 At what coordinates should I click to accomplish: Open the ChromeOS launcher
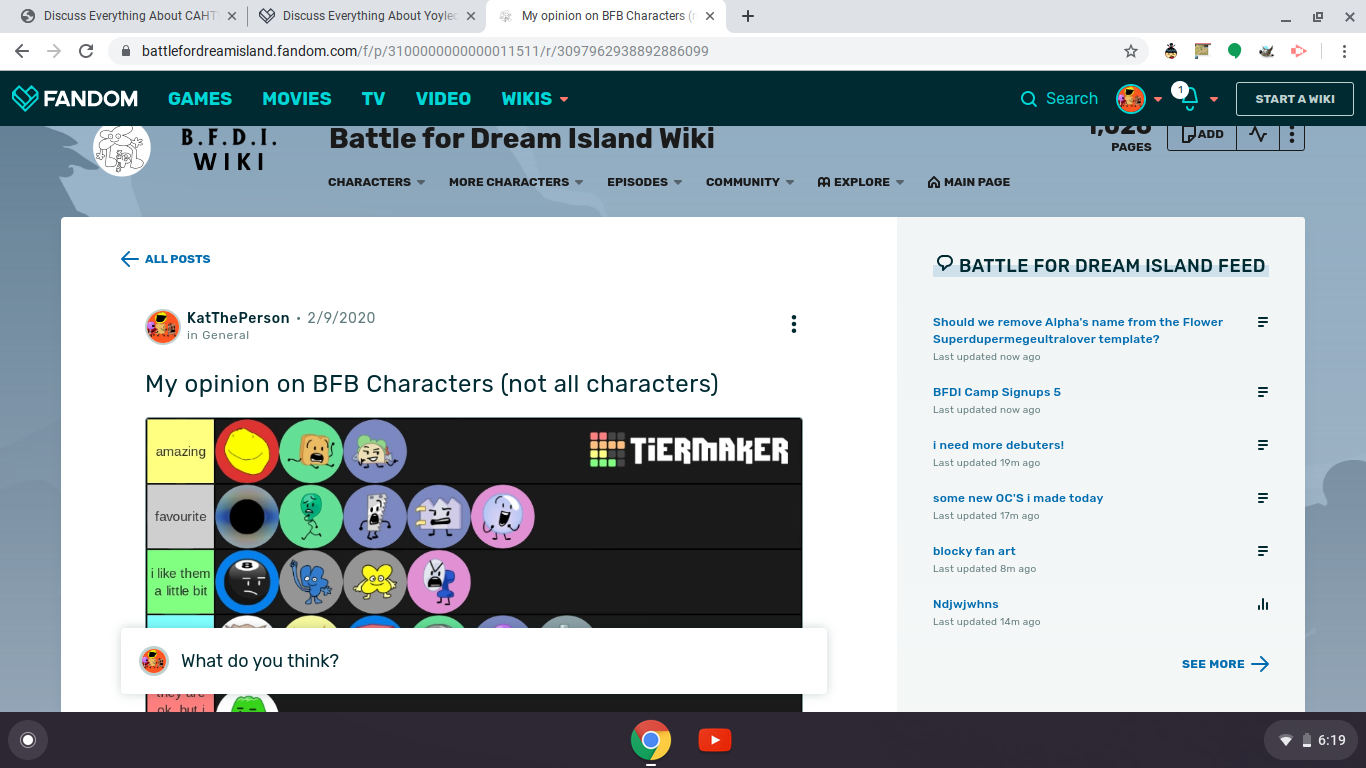tap(28, 740)
